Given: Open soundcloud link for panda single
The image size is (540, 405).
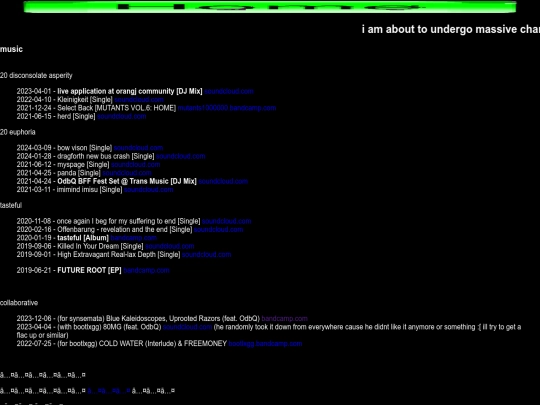Looking at the screenshot, I should tap(127, 173).
